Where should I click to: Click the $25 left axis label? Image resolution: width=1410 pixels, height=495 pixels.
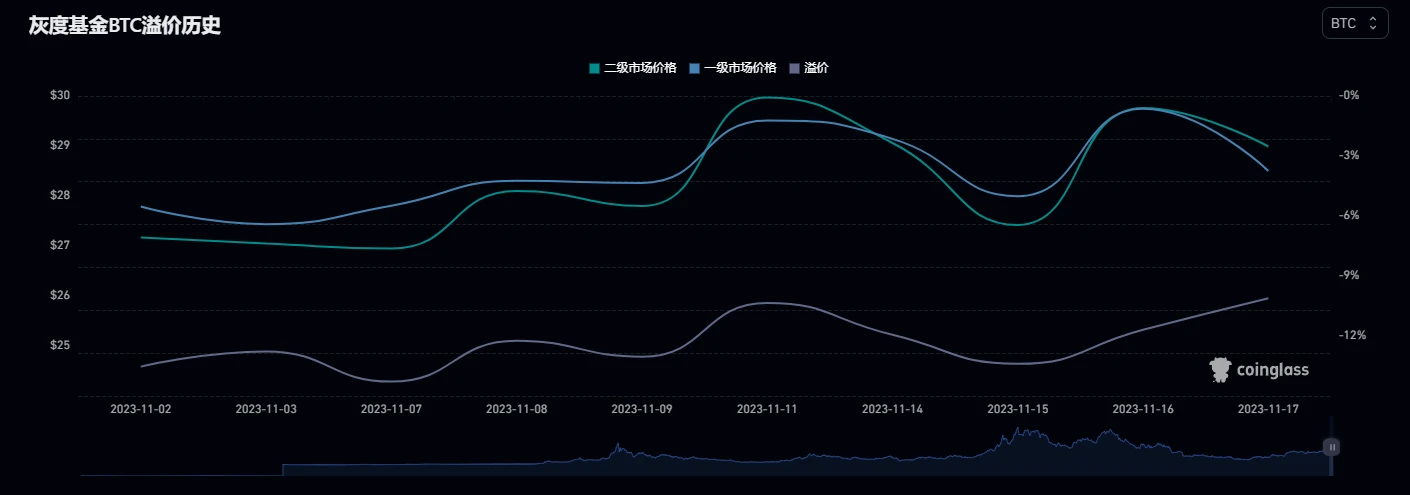pos(59,345)
